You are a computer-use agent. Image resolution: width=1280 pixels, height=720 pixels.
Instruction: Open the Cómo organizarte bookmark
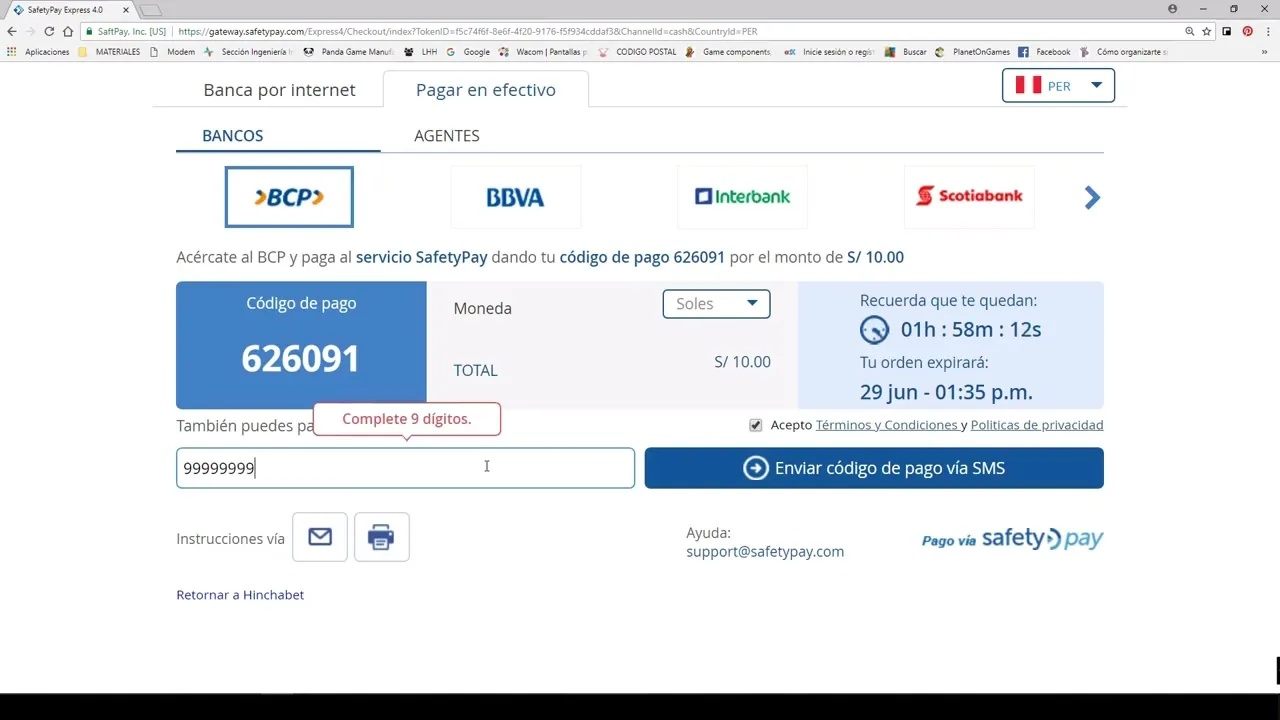click(x=1122, y=52)
